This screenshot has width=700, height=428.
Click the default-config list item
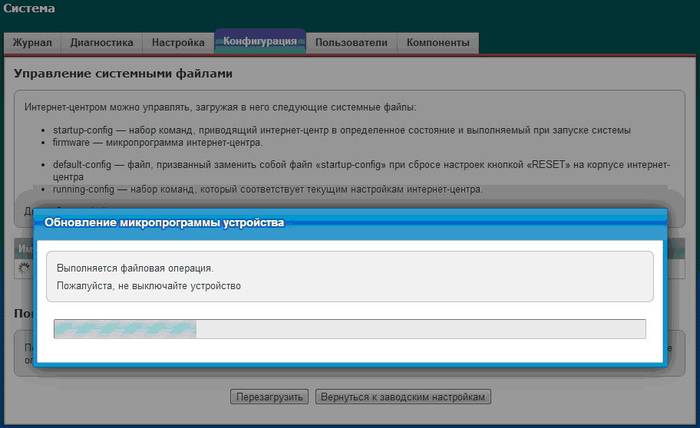tap(361, 170)
